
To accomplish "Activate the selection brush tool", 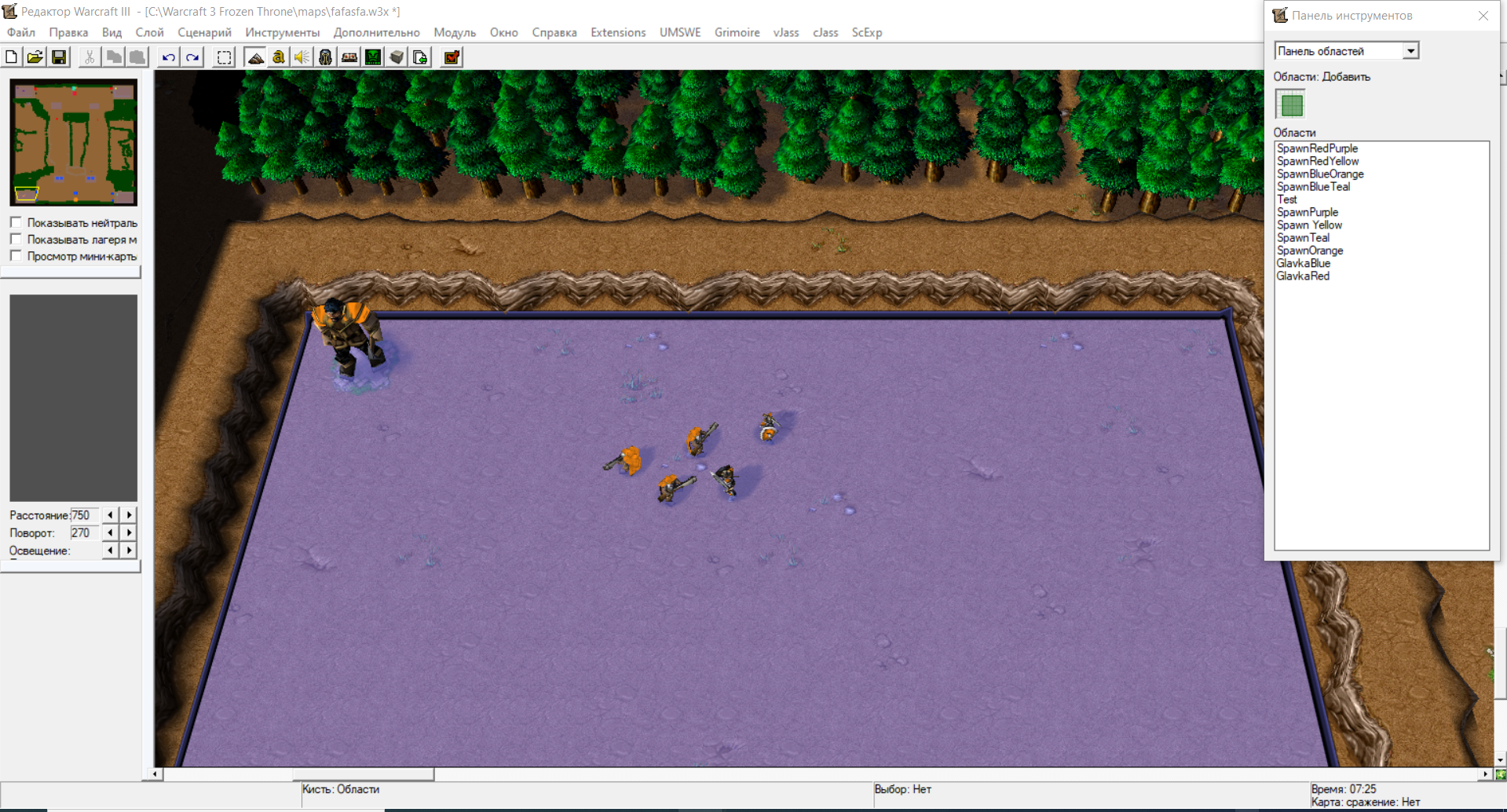I will tap(225, 57).
